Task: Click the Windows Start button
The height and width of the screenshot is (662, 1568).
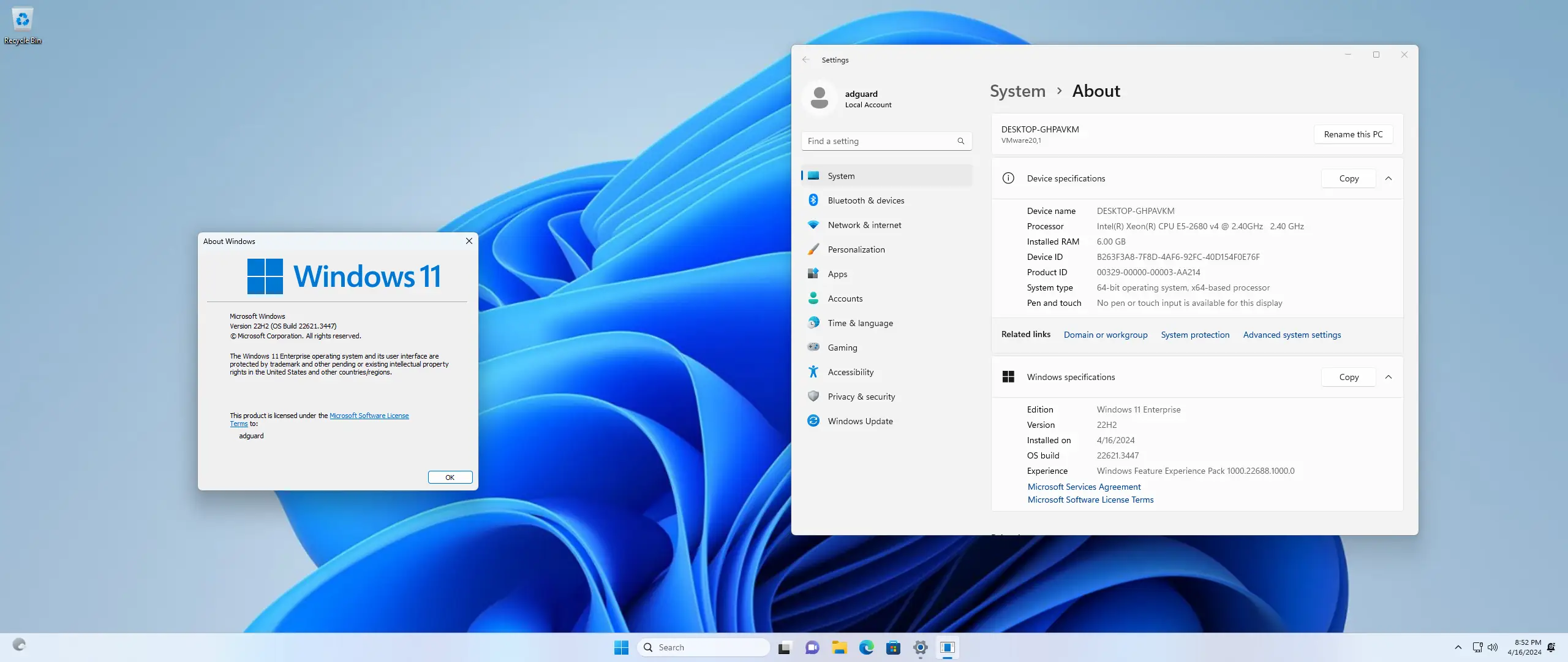Action: point(621,647)
